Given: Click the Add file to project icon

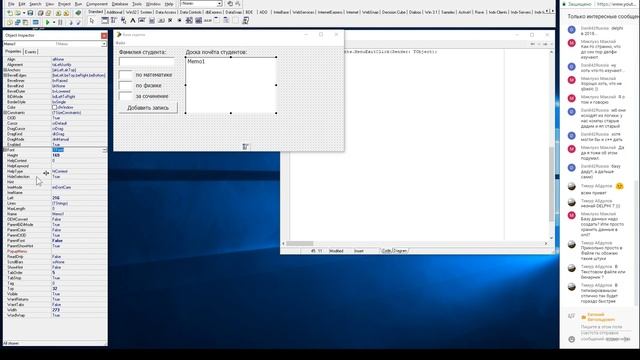Looking at the screenshot, I should coord(58,13).
